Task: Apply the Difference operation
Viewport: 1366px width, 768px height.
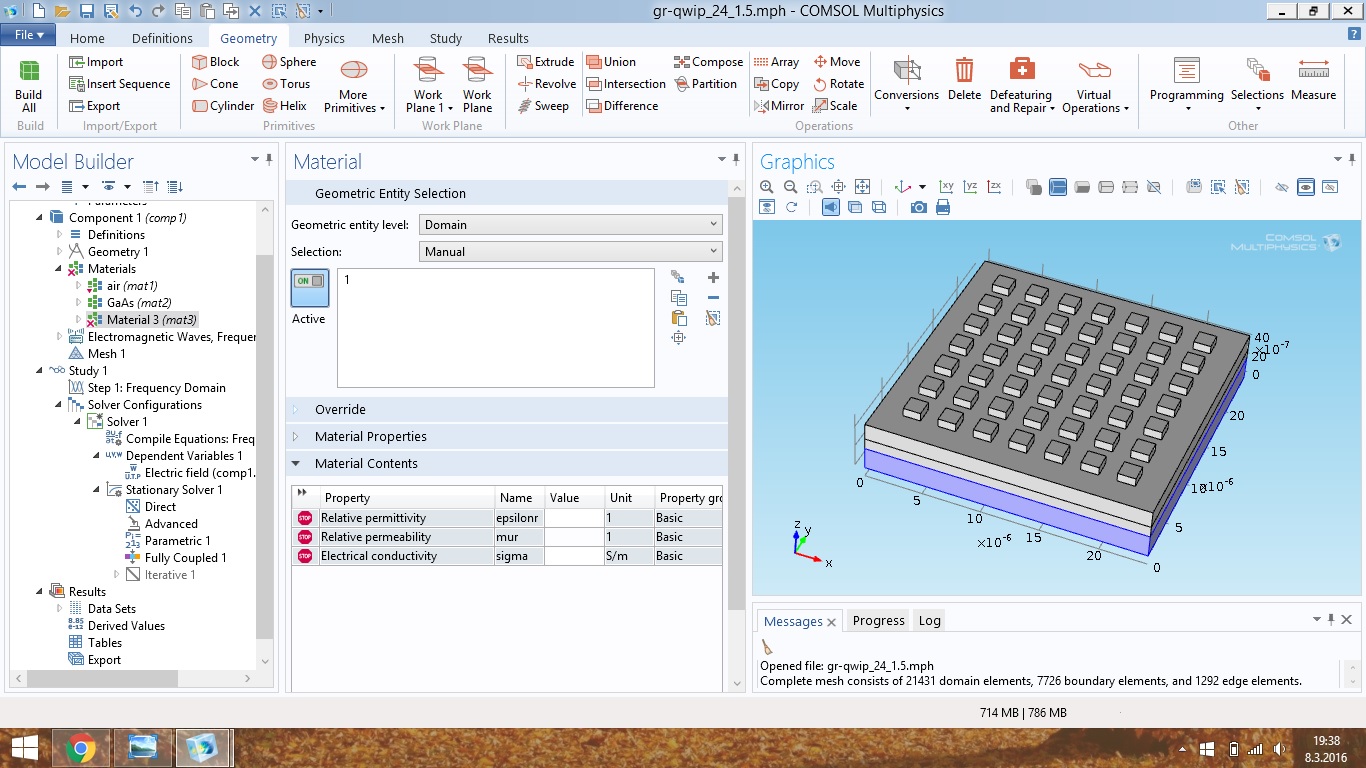Action: tap(622, 106)
